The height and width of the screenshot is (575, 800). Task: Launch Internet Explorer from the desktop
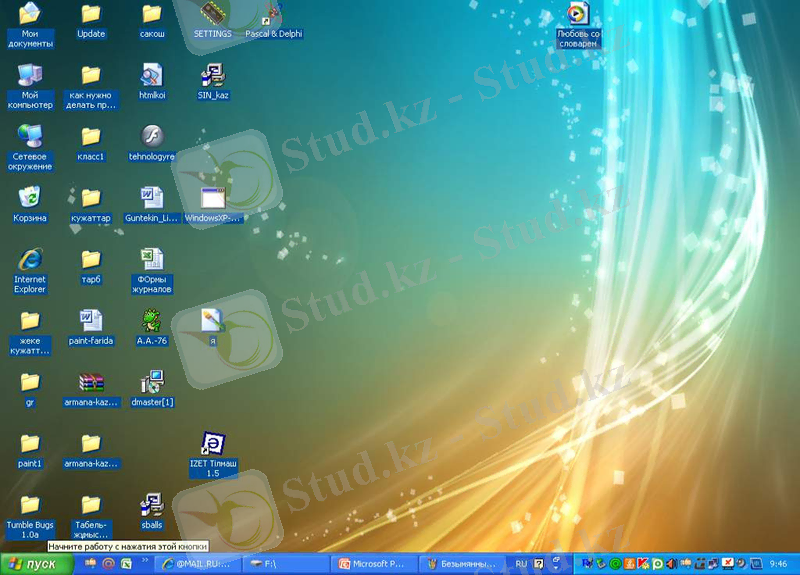30,259
